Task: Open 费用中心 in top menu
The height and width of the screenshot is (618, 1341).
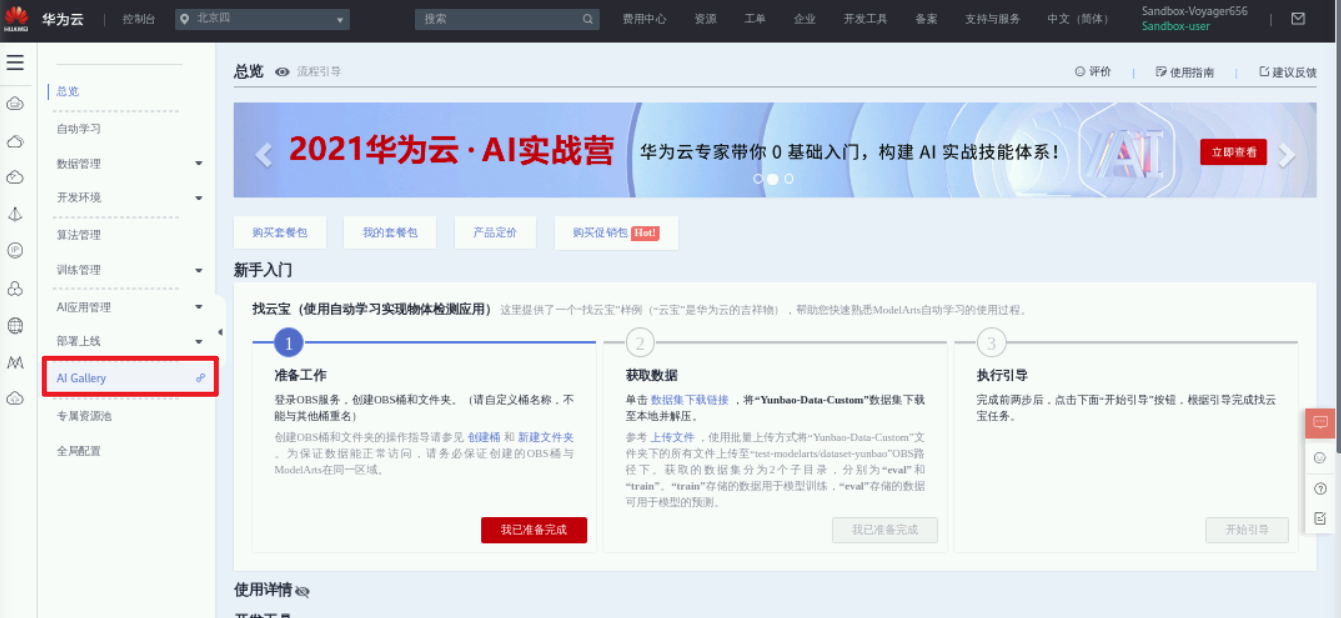Action: (644, 19)
